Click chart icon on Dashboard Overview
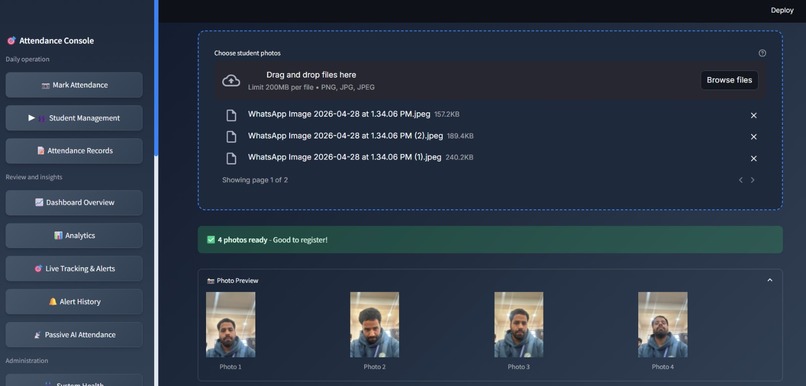The height and width of the screenshot is (386, 806). [x=39, y=203]
